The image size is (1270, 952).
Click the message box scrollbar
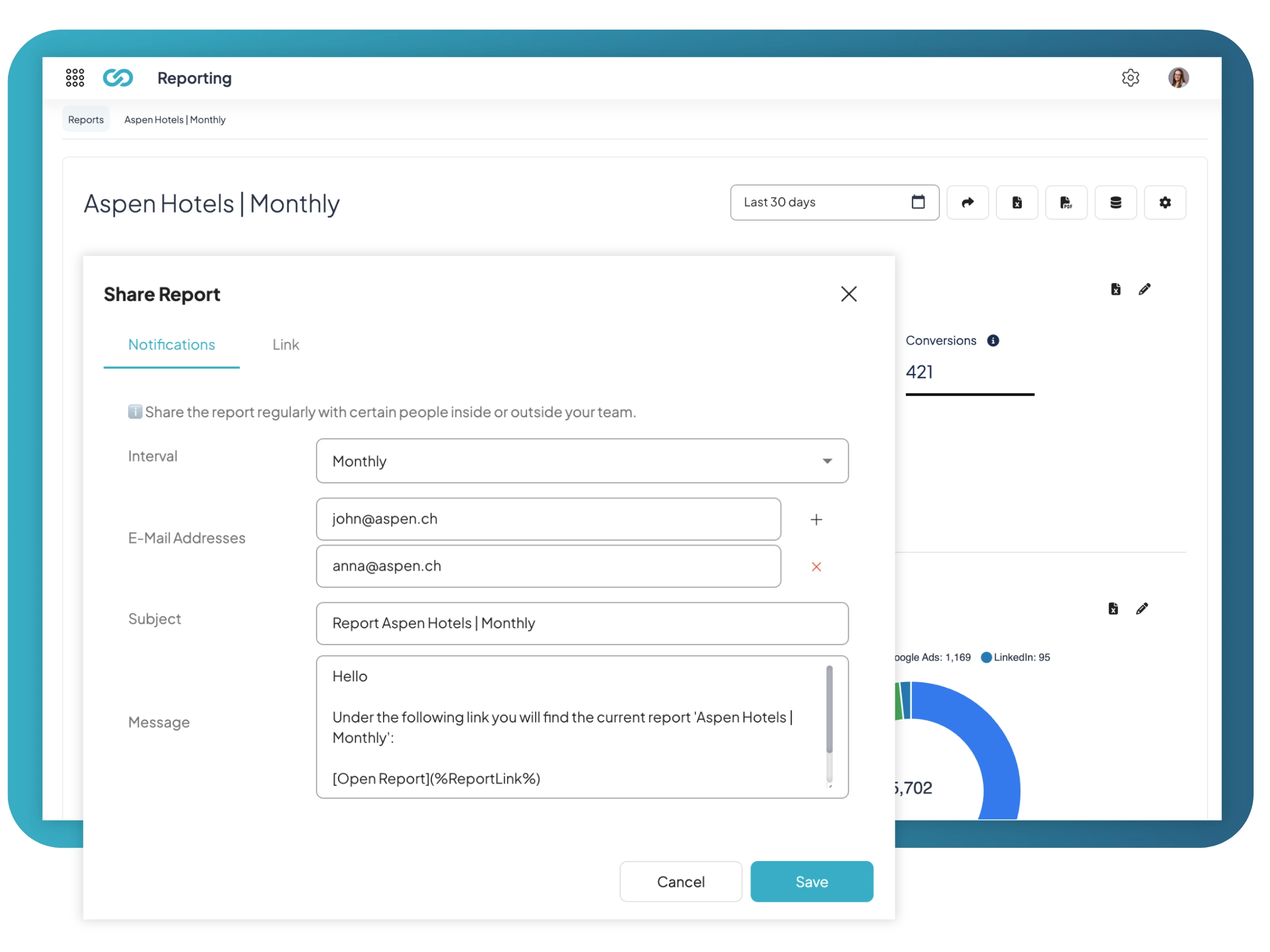pos(829,710)
